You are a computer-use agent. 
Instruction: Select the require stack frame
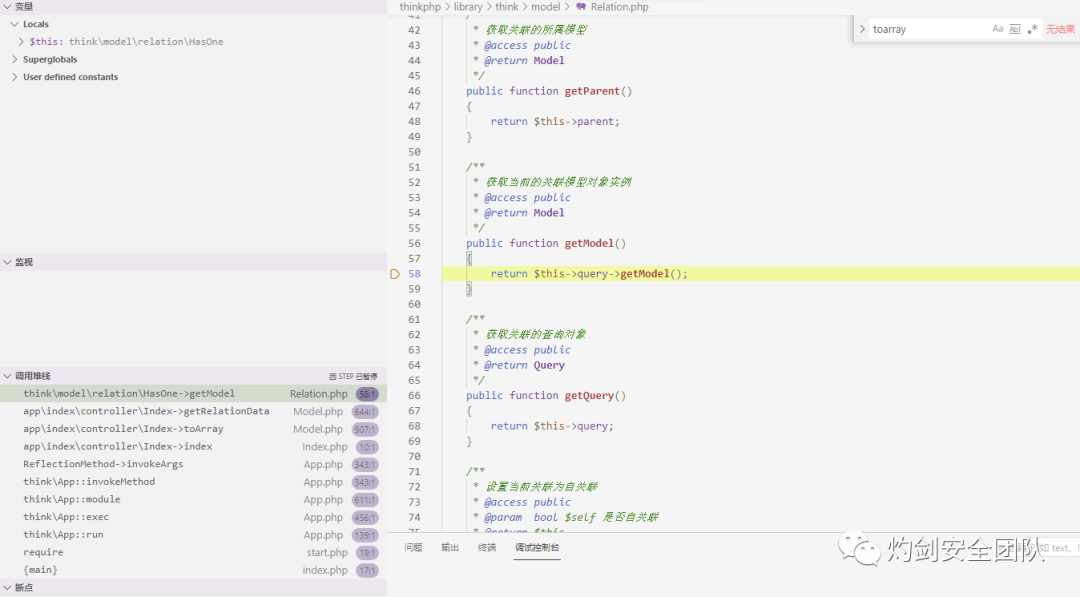(193, 552)
